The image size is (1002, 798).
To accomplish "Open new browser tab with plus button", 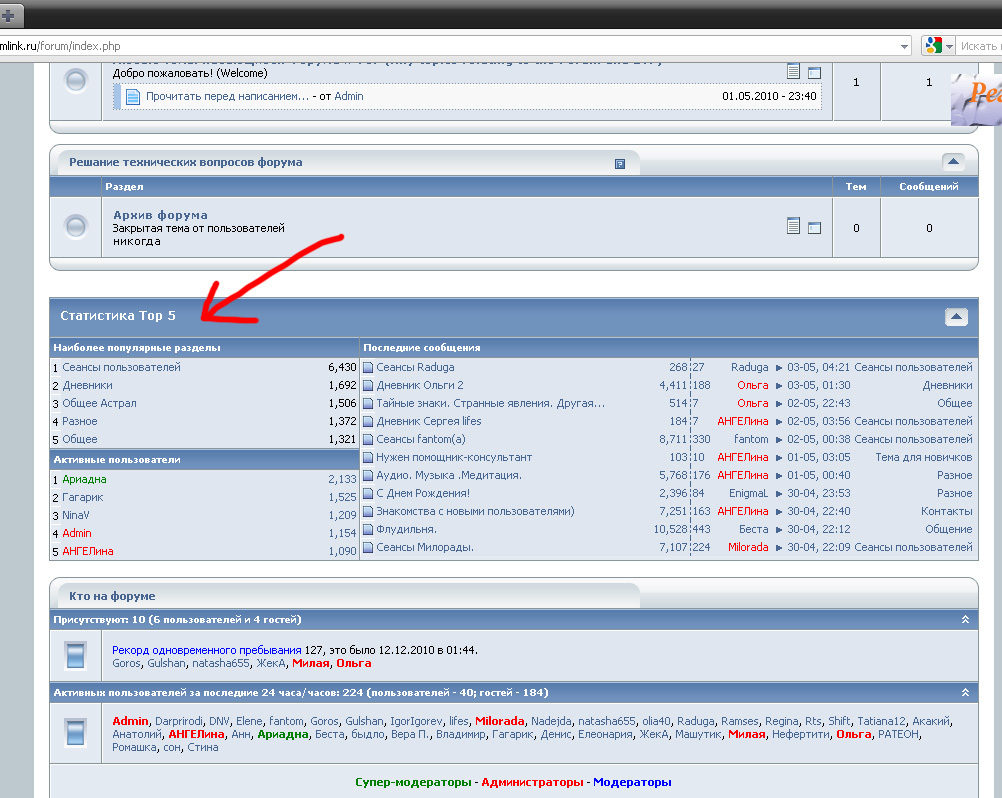I will pos(8,16).
